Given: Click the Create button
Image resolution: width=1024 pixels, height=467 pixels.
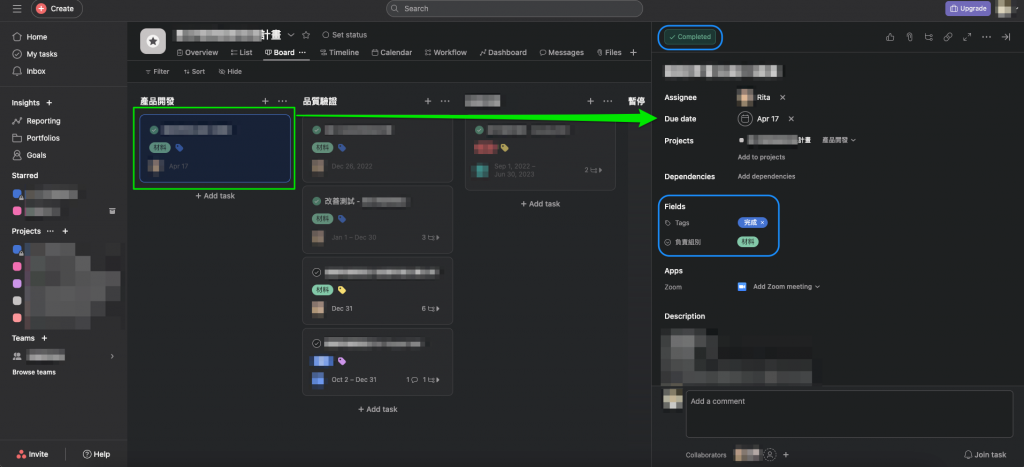Looking at the screenshot, I should [x=56, y=8].
